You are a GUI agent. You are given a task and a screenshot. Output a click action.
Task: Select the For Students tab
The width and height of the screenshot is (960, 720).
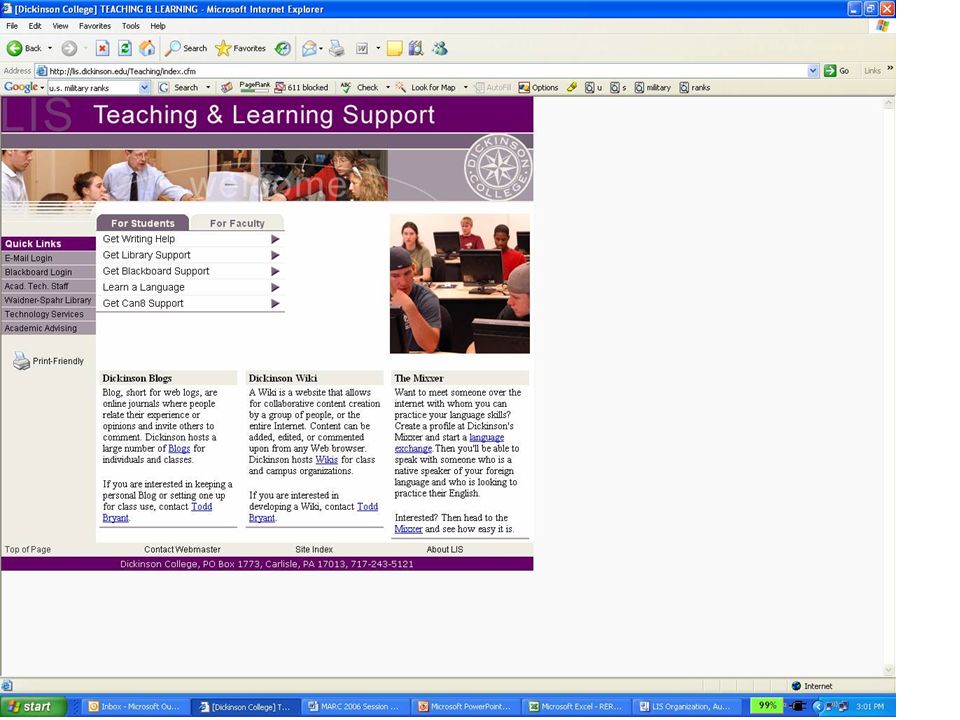[x=143, y=223]
